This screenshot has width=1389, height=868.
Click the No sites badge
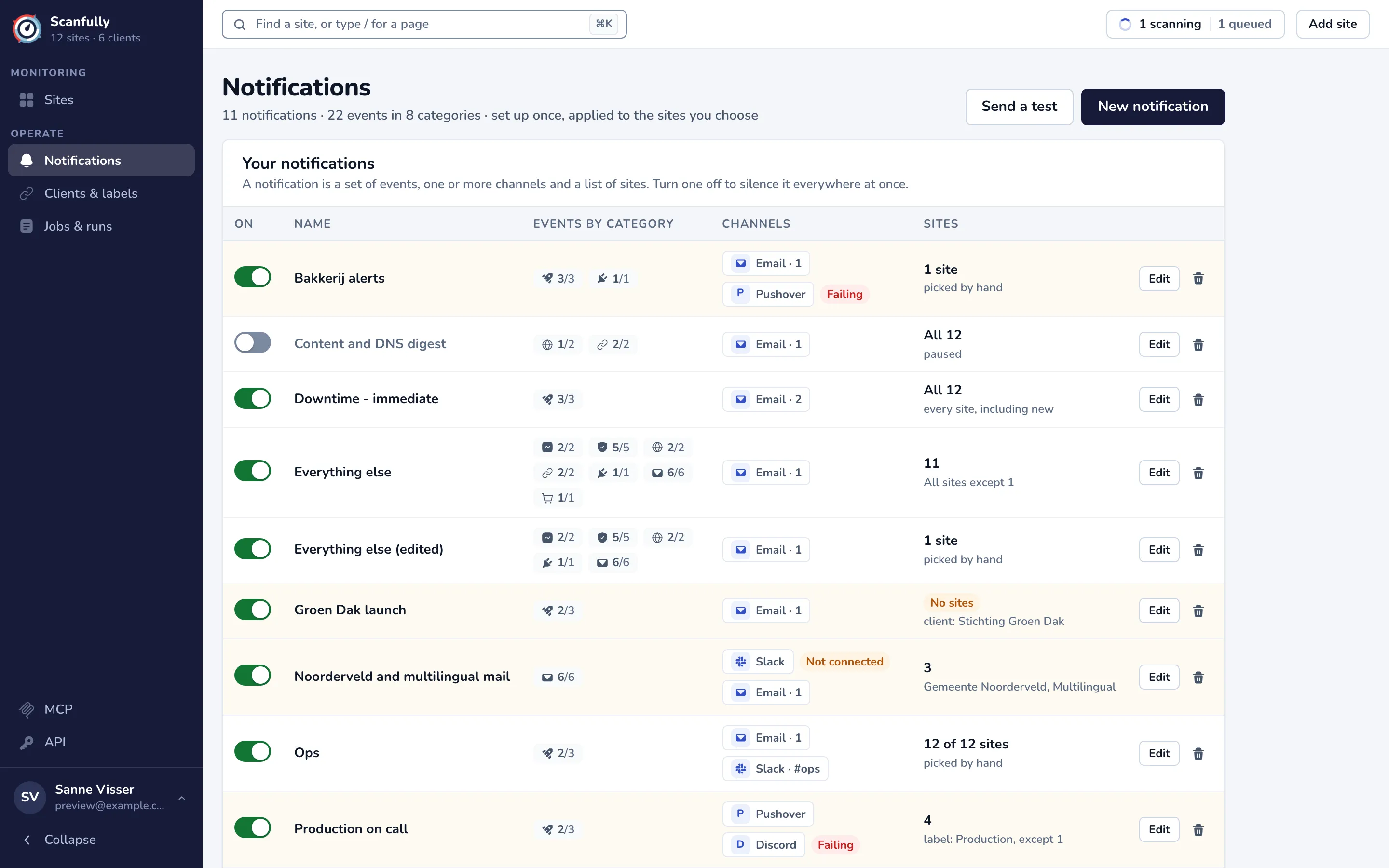(951, 602)
